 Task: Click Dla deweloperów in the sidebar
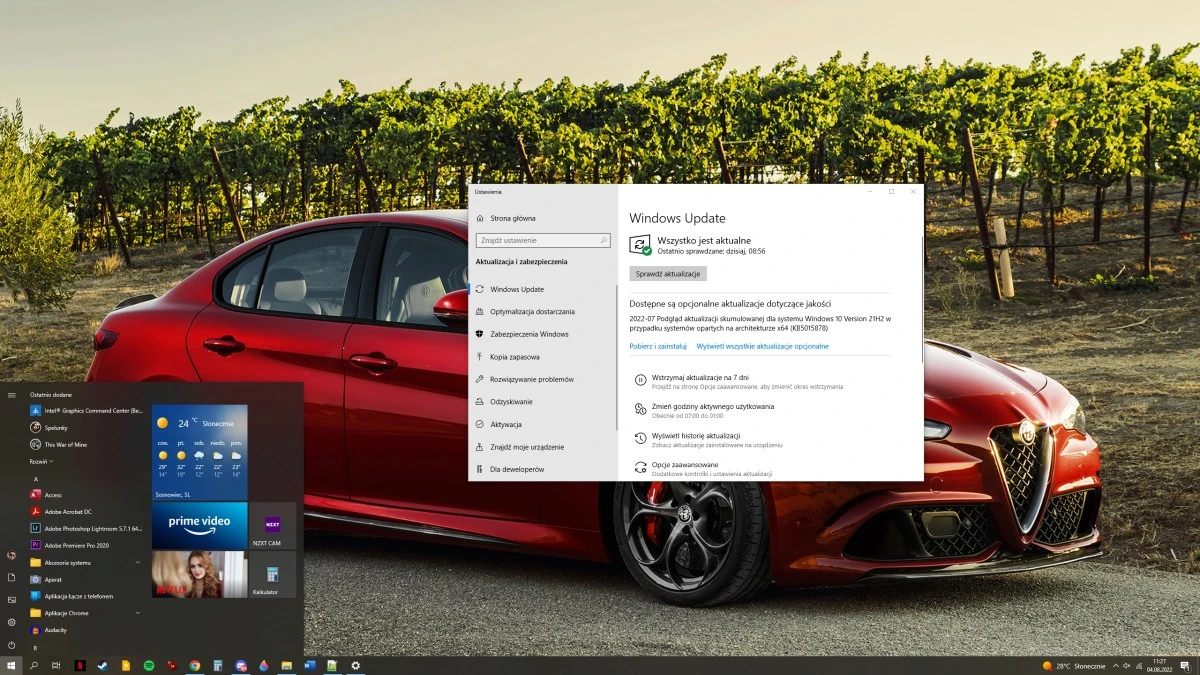click(x=522, y=468)
